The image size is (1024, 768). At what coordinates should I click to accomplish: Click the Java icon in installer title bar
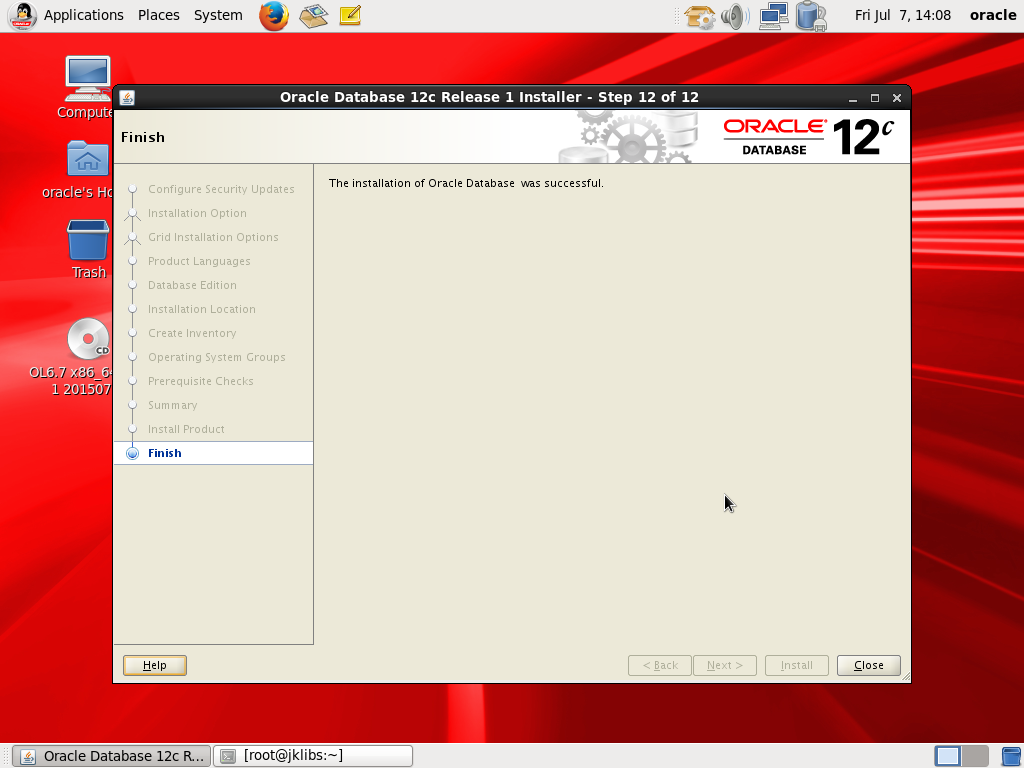(x=127, y=97)
